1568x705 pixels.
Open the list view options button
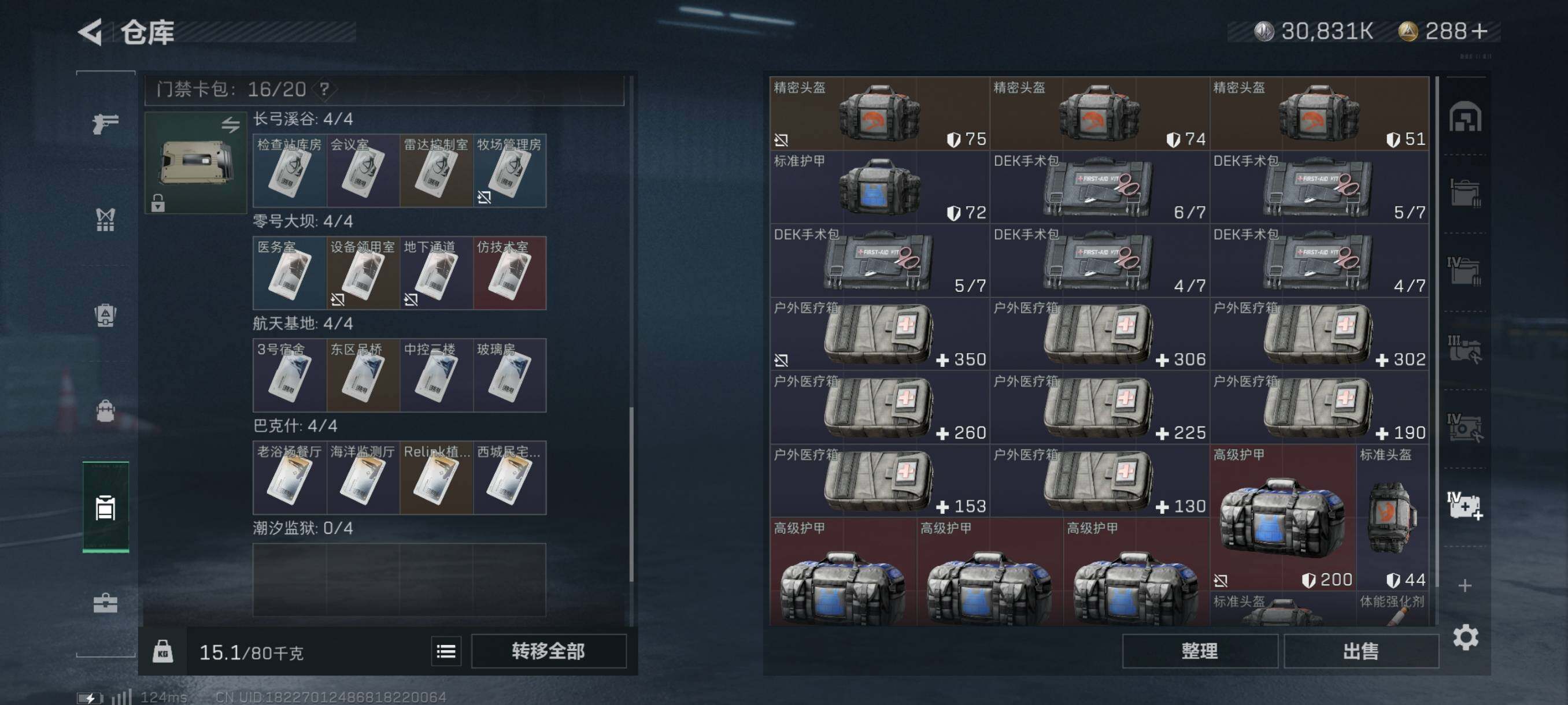pyautogui.click(x=446, y=651)
